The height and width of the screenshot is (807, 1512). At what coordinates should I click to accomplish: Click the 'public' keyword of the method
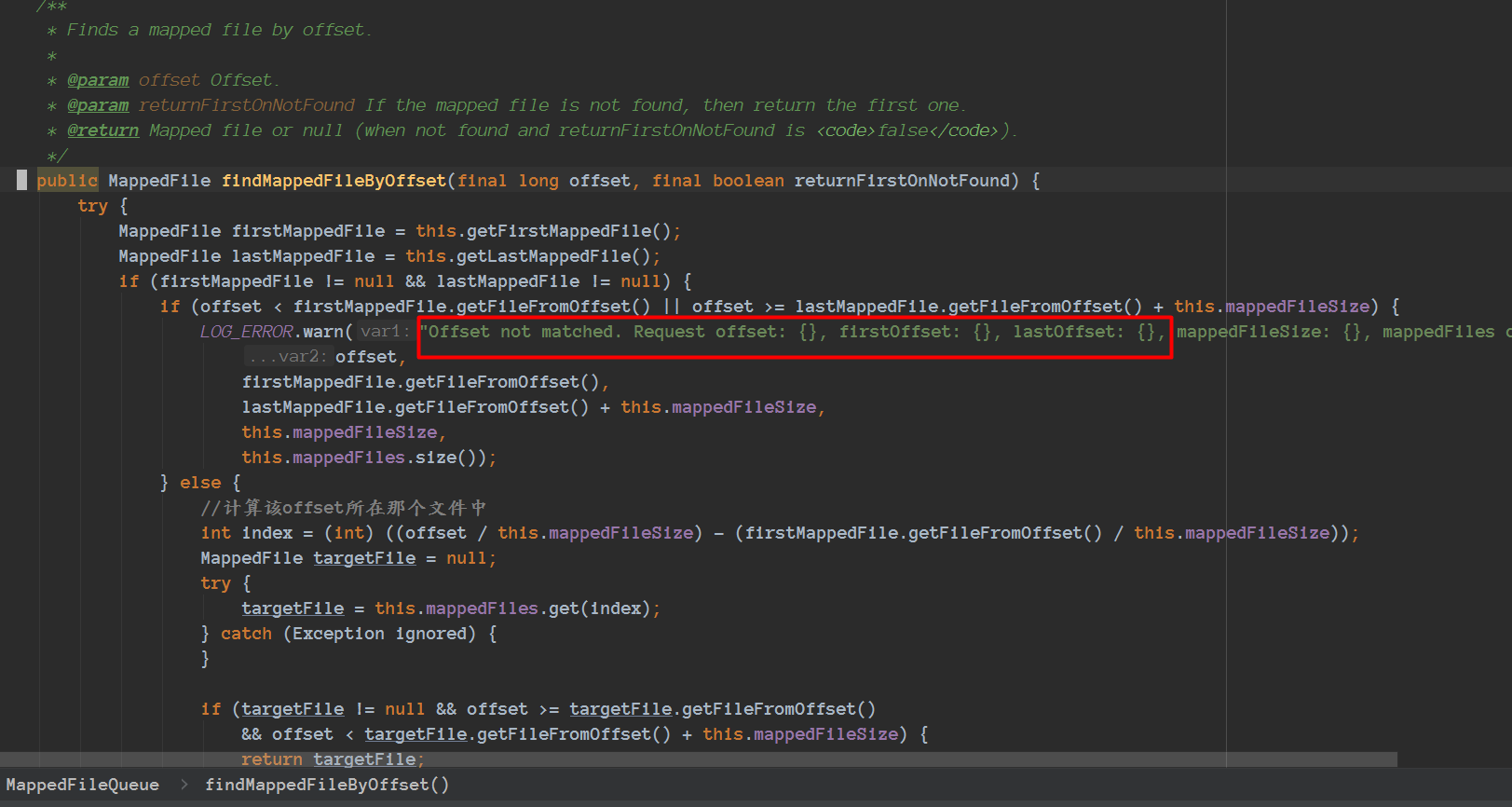click(x=67, y=181)
